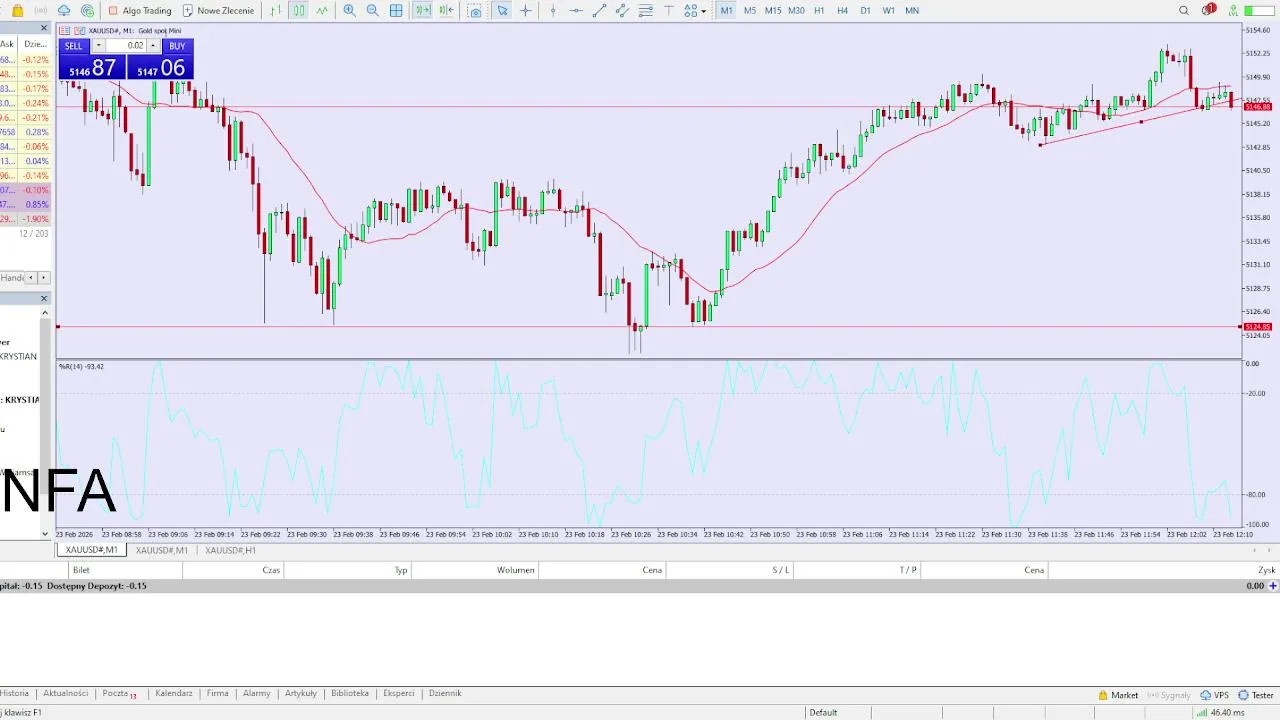Screen dimensions: 1280x720
Task: Open Eksperci tab
Action: tap(399, 693)
